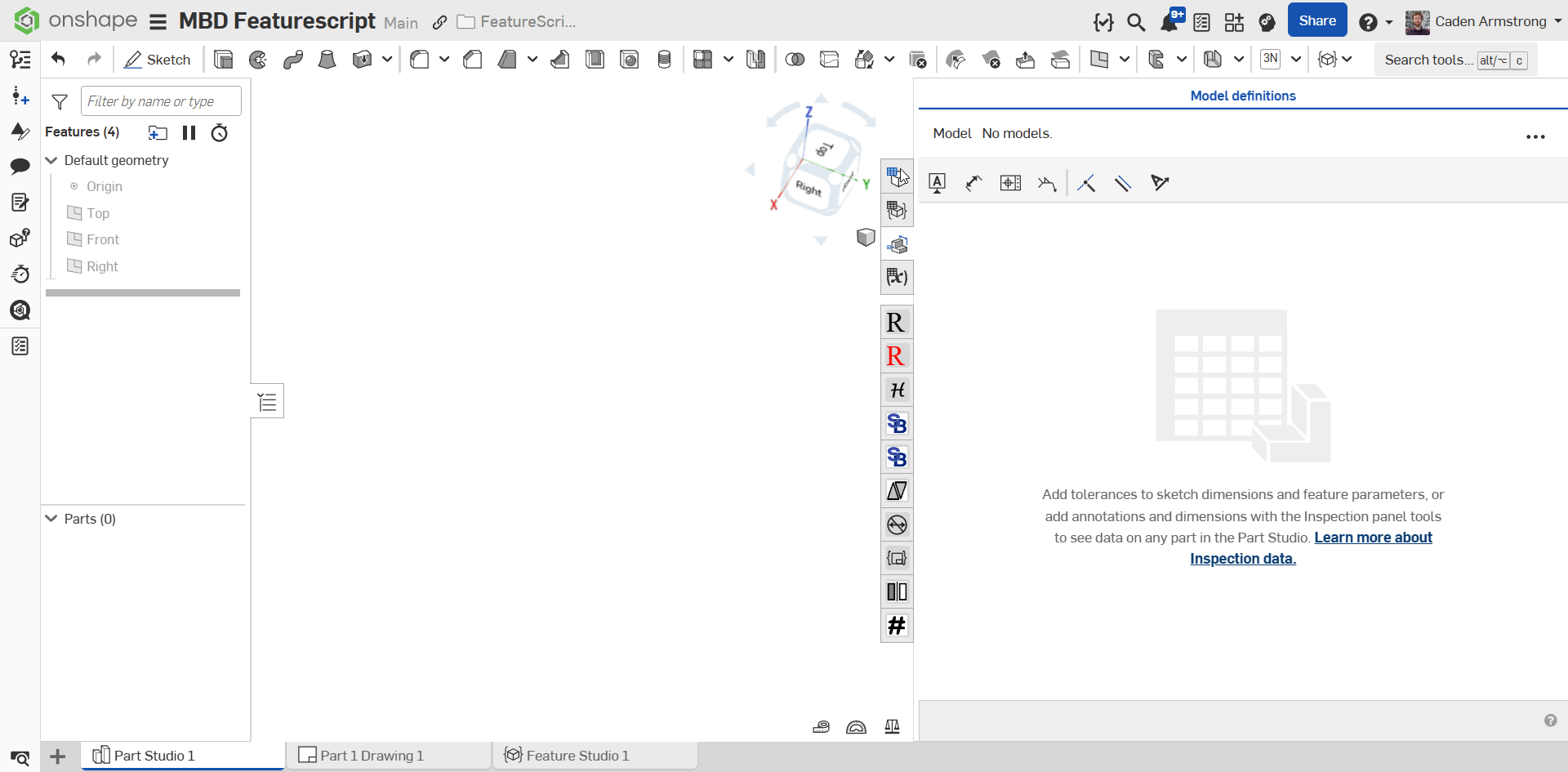This screenshot has width=1568, height=772.
Task: Open Learn more about Inspection data link
Action: pos(1311,548)
